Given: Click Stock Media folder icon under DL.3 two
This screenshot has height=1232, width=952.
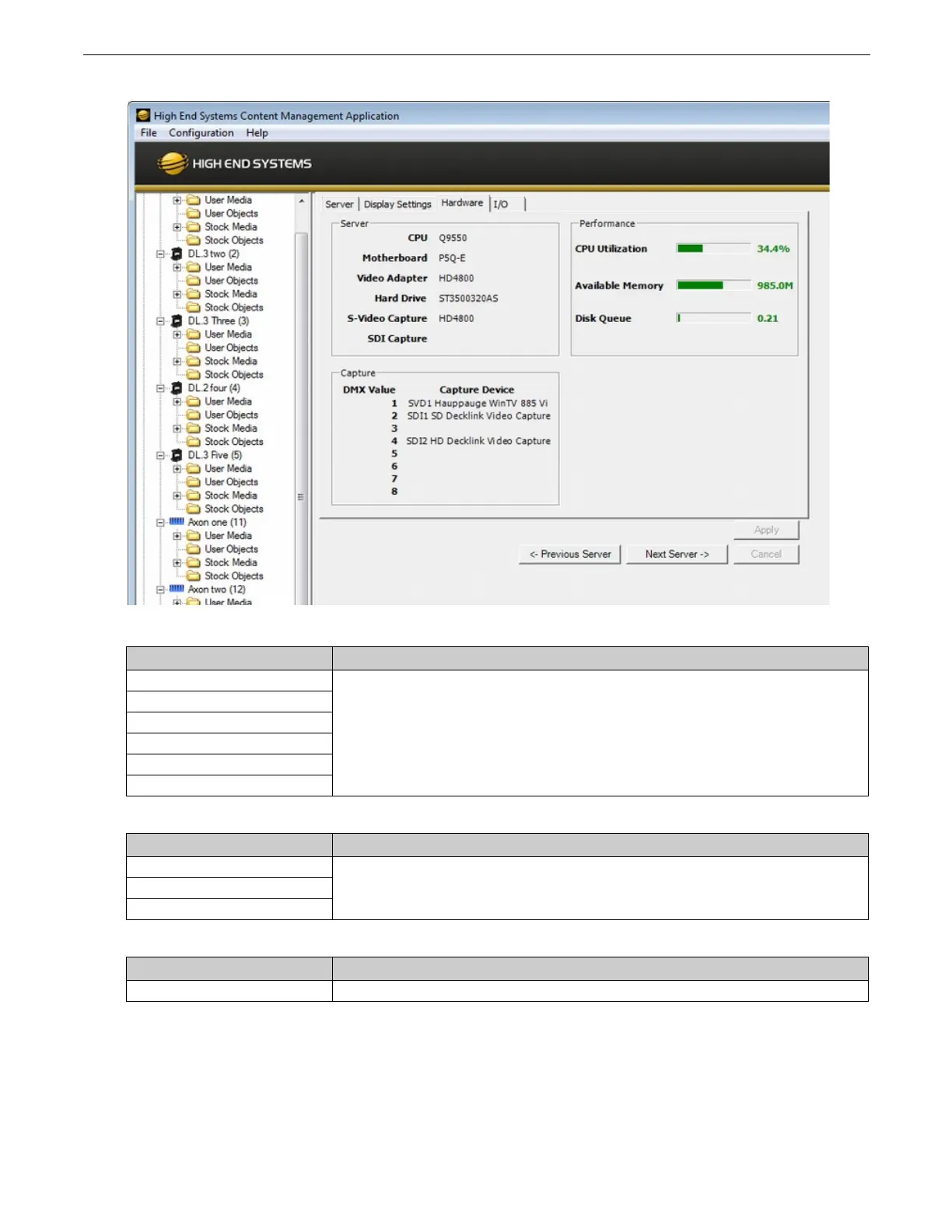Looking at the screenshot, I should point(194,294).
